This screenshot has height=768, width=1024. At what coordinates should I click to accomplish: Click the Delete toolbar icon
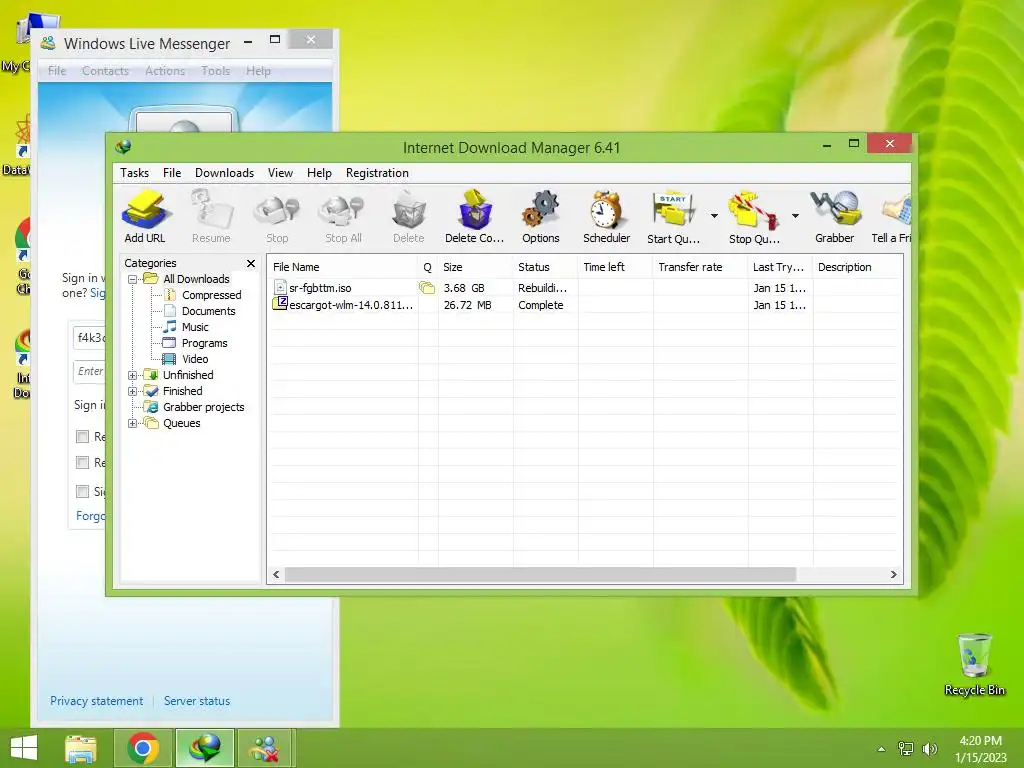point(409,216)
